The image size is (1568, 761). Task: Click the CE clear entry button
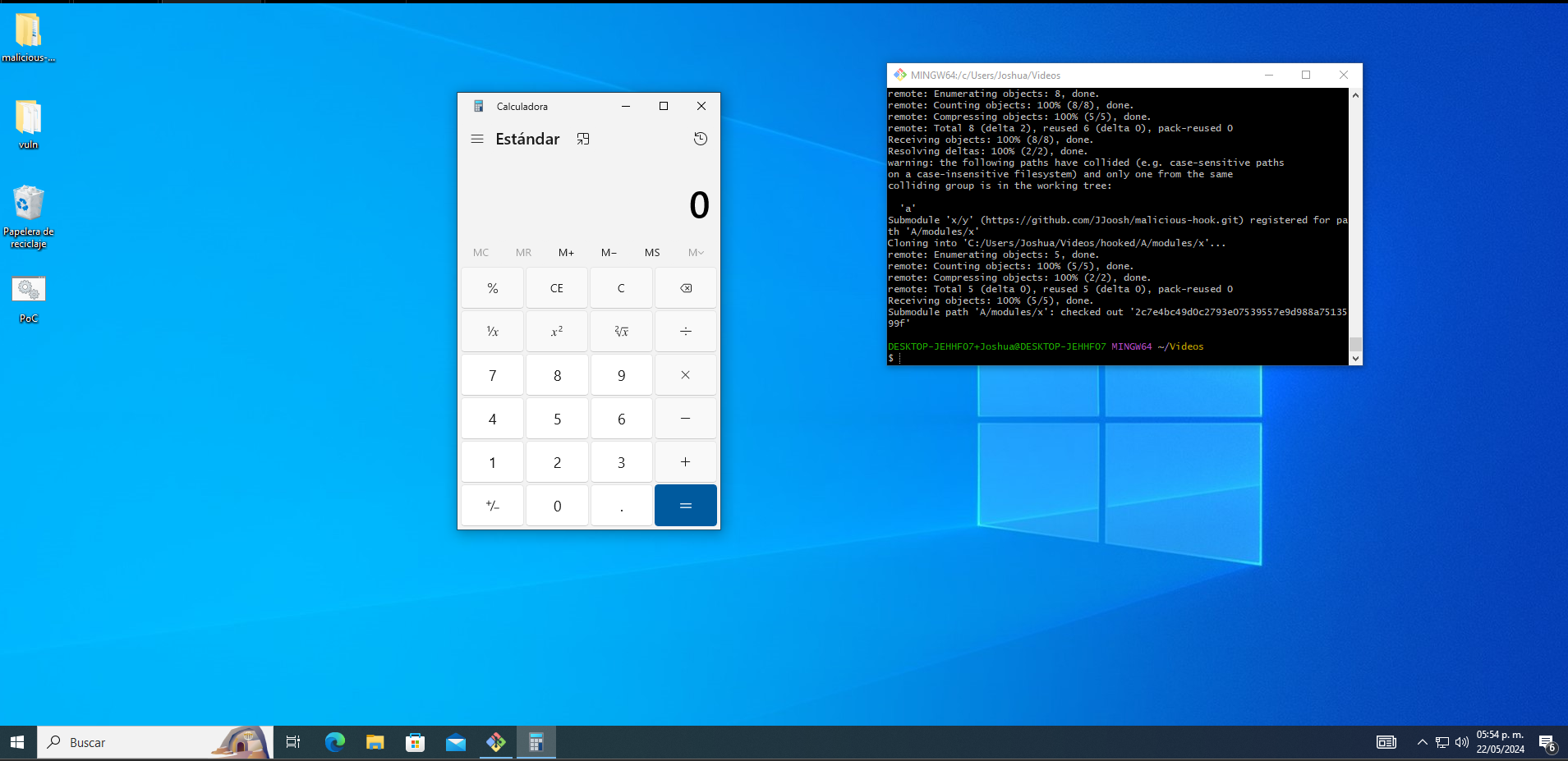click(x=557, y=288)
